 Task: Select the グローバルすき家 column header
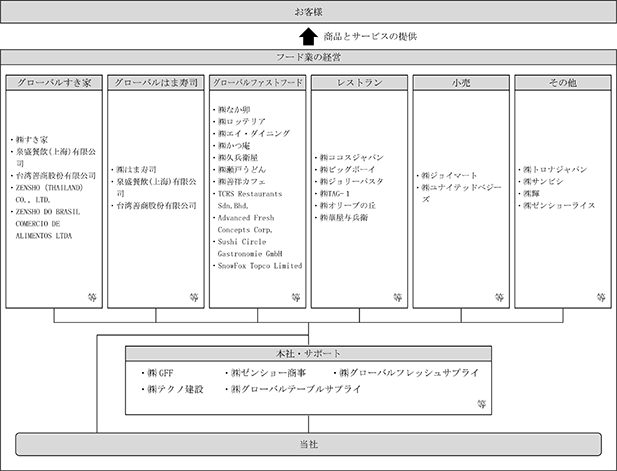click(54, 83)
